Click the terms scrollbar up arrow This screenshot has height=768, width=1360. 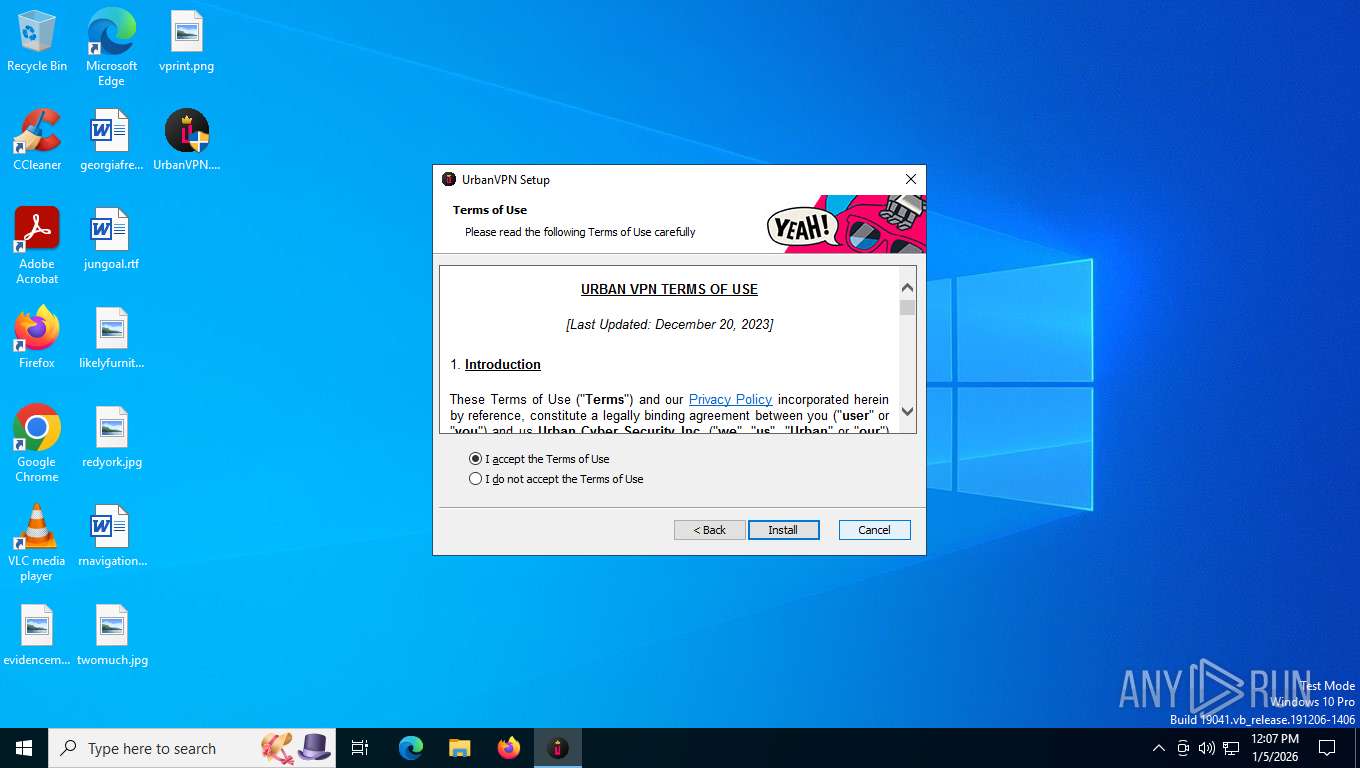(908, 288)
